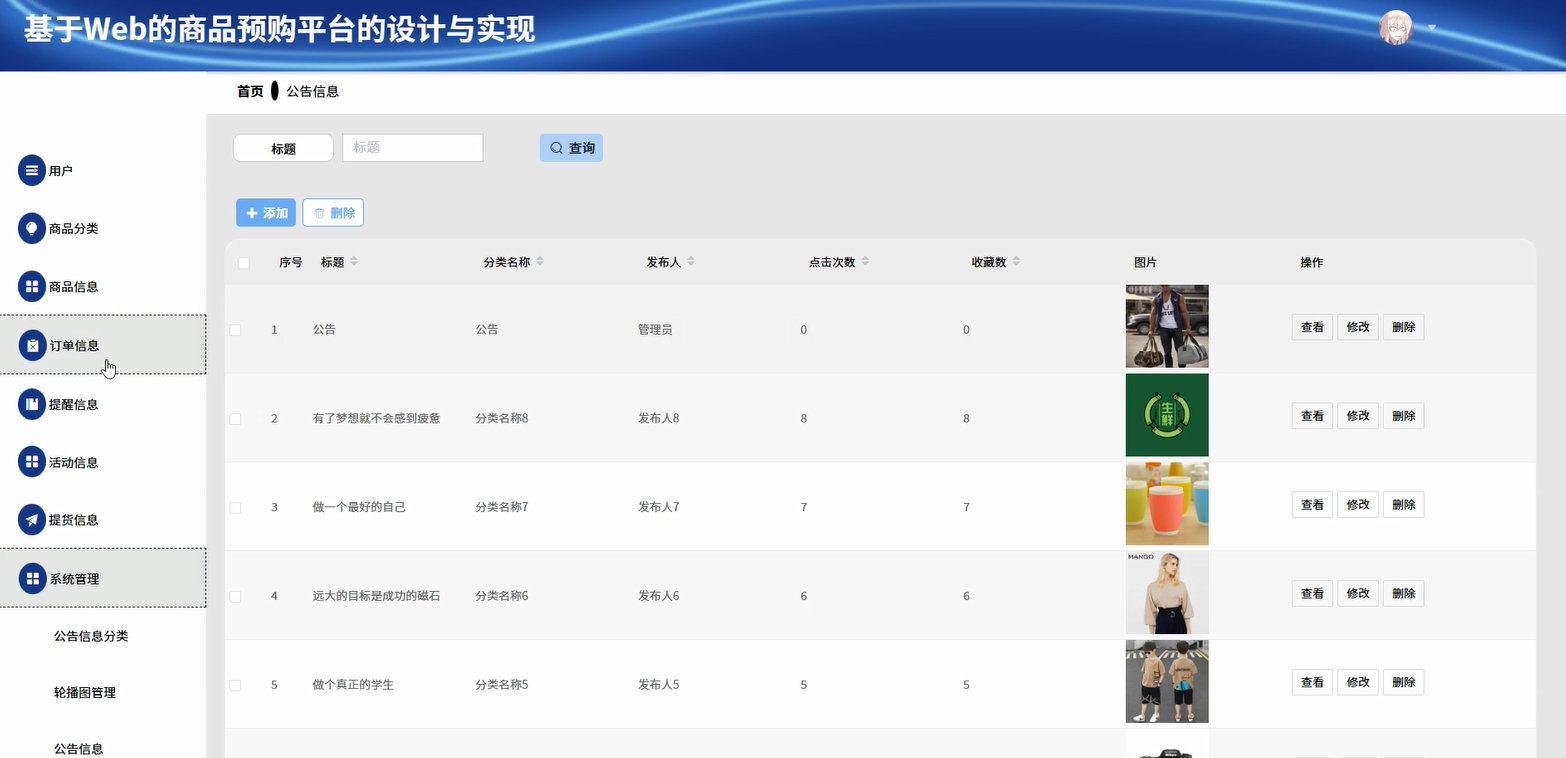The height and width of the screenshot is (758, 1566).
Task: Click the user avatar in header
Action: pos(1396,28)
